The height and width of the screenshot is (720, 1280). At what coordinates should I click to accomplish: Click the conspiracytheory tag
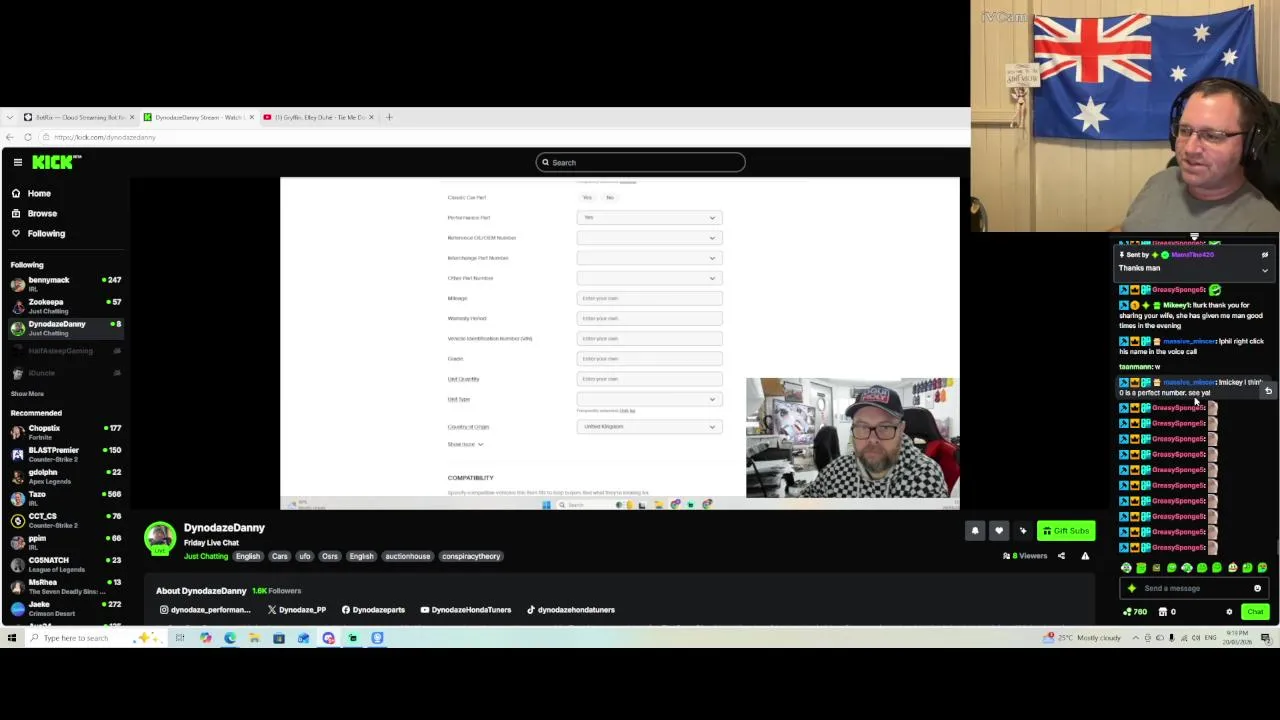471,556
